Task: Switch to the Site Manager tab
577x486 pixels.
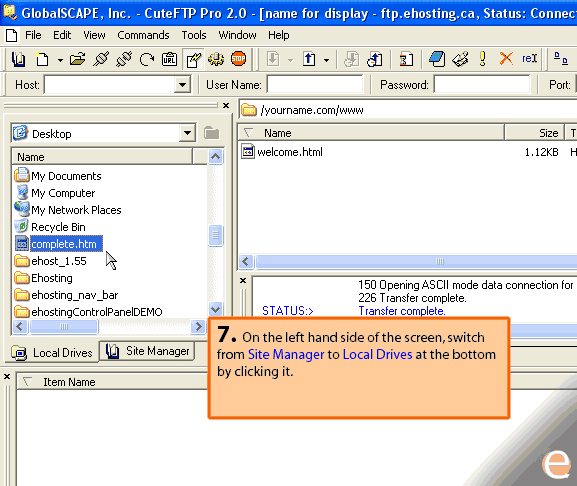Action: [x=147, y=351]
